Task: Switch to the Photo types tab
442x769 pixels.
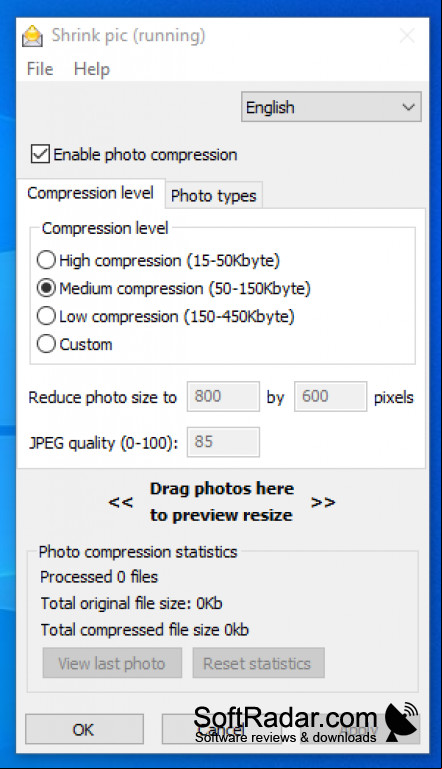Action: point(213,196)
